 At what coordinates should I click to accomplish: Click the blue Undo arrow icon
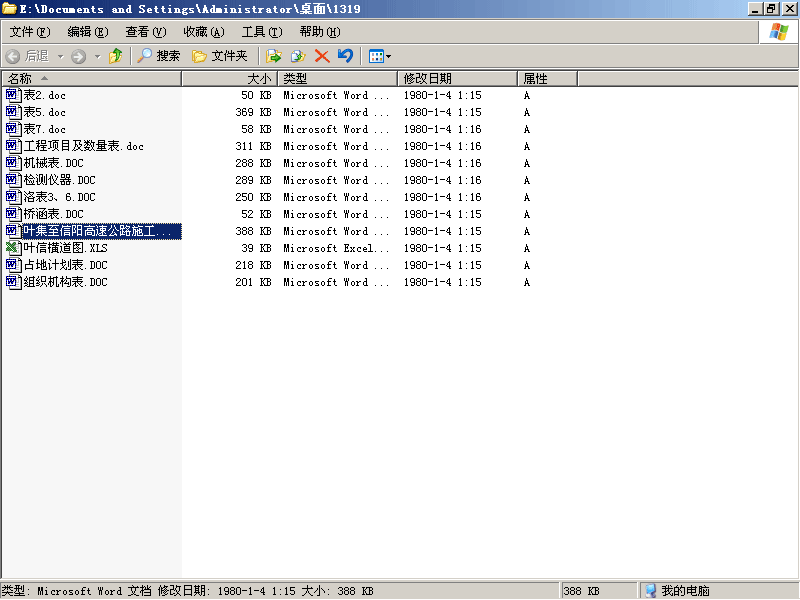pos(345,56)
